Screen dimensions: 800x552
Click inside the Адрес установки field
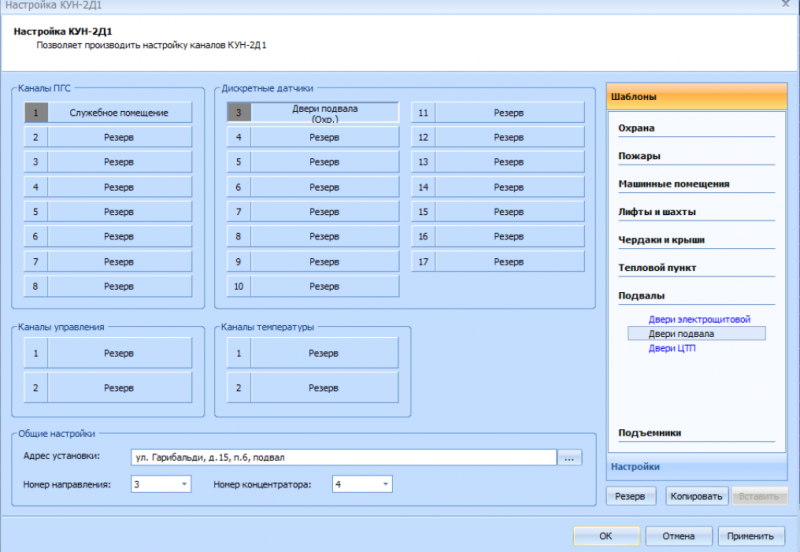pyautogui.click(x=343, y=458)
